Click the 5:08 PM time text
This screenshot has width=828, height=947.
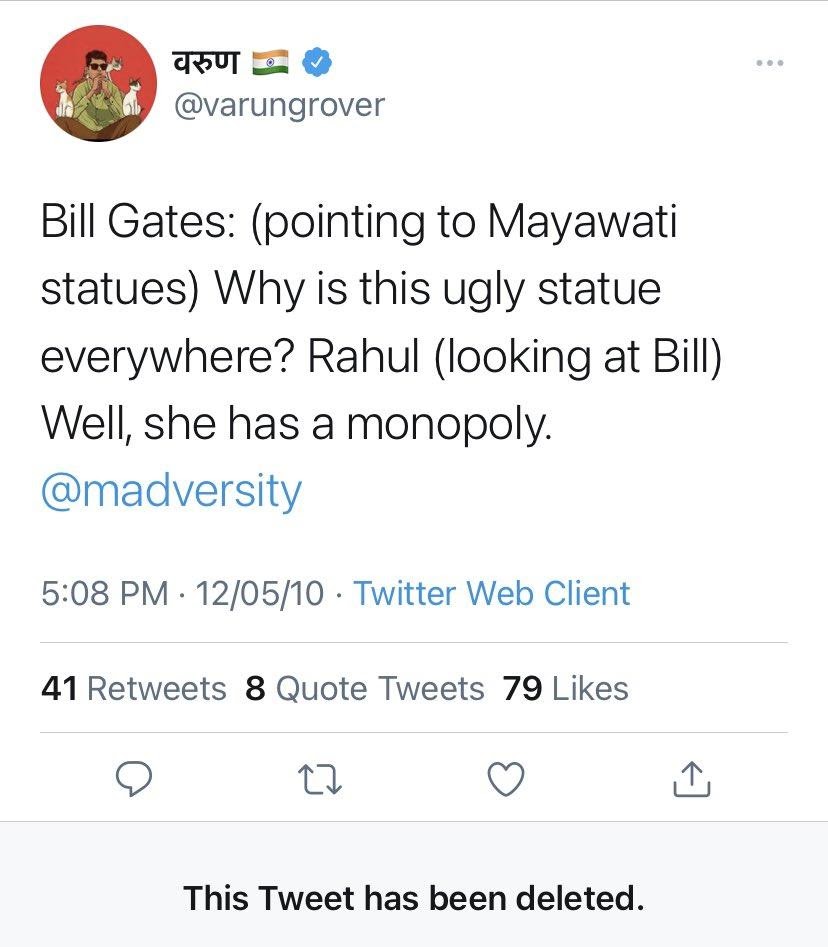[104, 593]
